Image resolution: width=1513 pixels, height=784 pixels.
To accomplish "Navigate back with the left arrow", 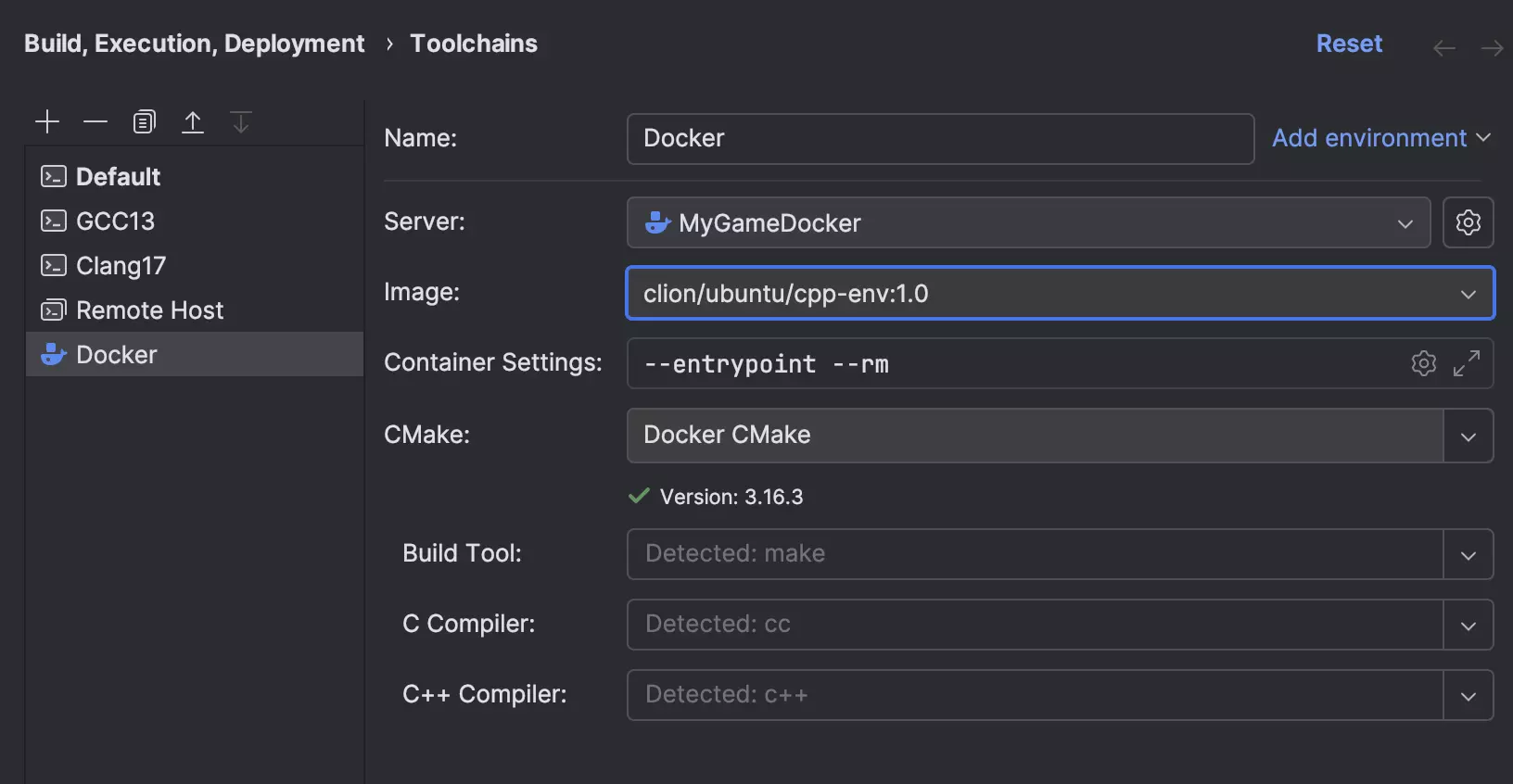I will point(1443,48).
